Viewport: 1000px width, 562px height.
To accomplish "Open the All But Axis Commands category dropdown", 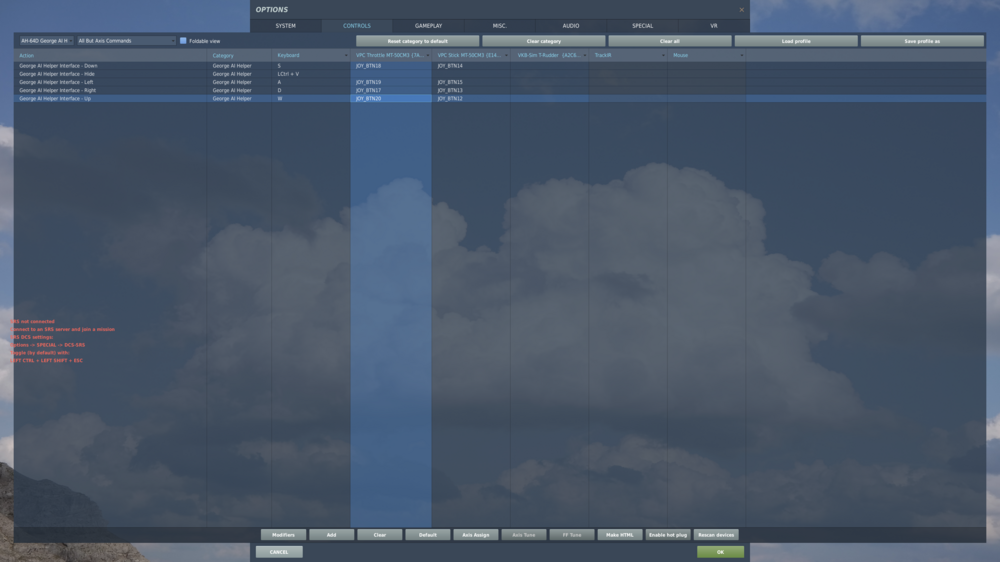I will pyautogui.click(x=126, y=41).
